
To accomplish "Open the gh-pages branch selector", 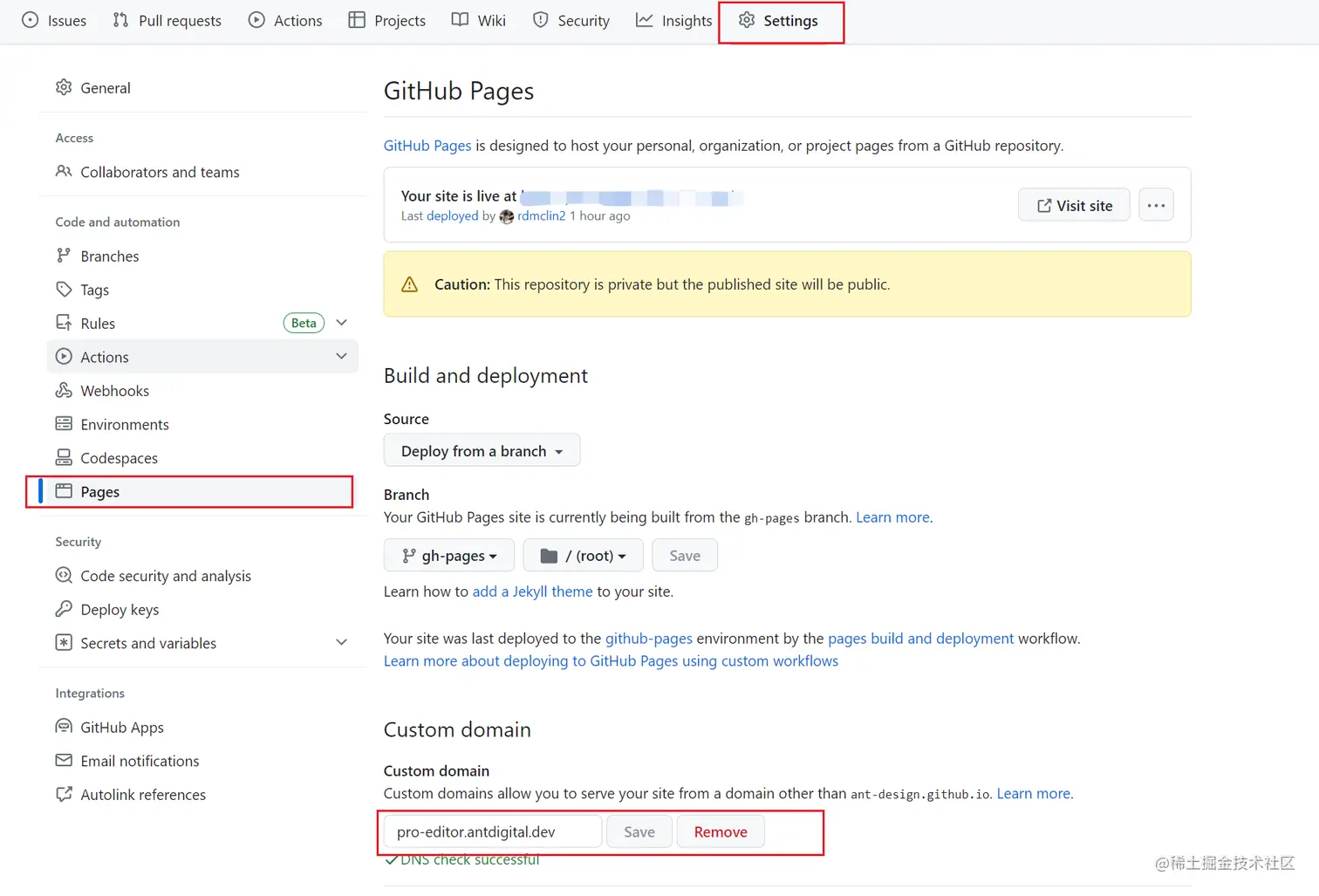I will [448, 555].
